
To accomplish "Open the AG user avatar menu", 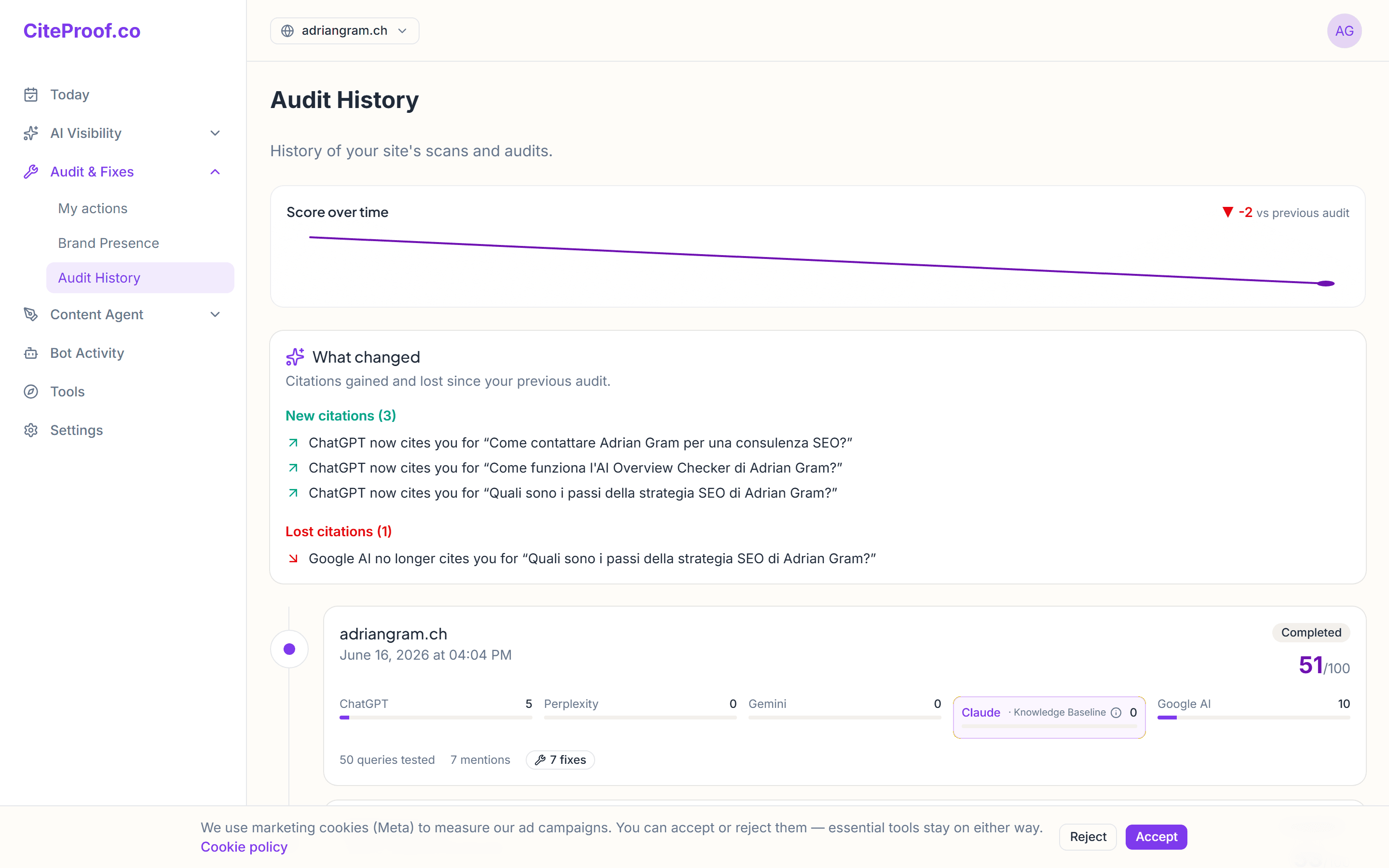I will [x=1344, y=30].
